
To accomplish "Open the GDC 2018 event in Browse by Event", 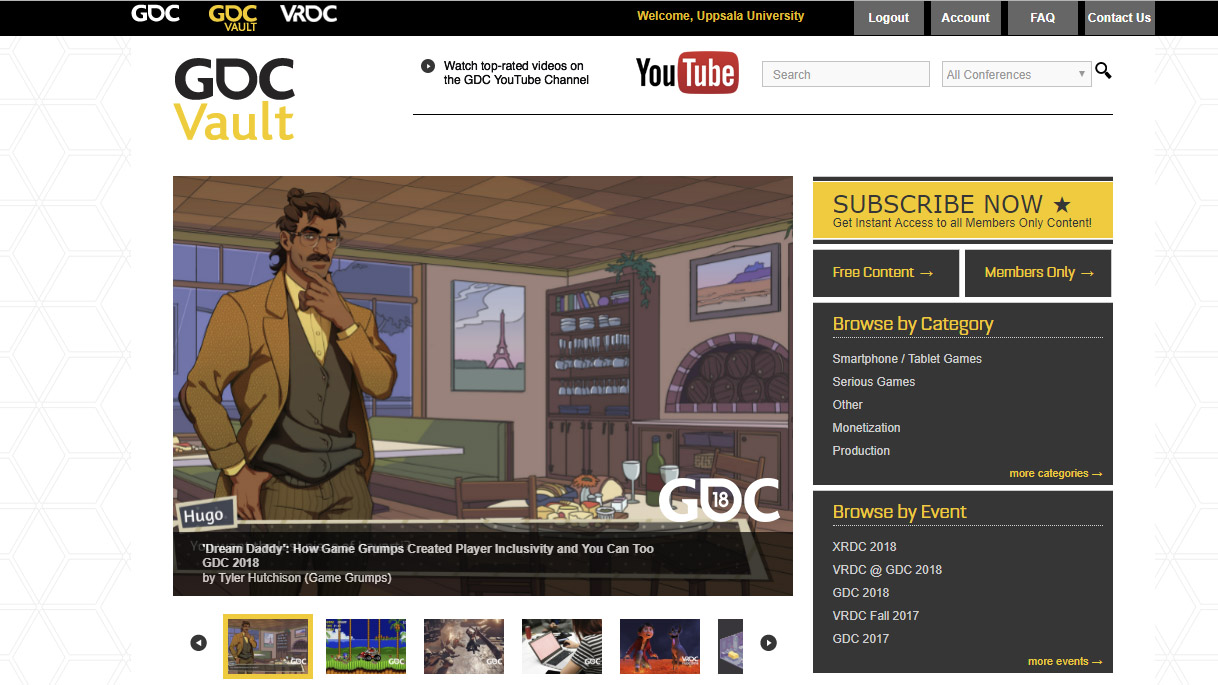I will pyautogui.click(x=861, y=593).
